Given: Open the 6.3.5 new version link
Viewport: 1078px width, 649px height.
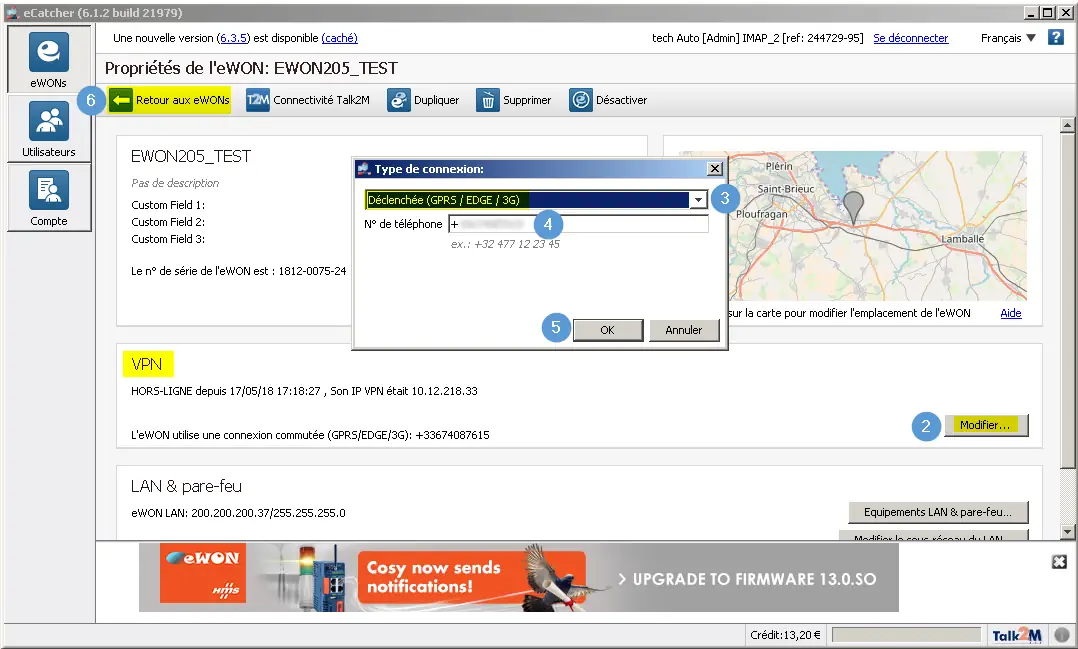Looking at the screenshot, I should click(233, 38).
